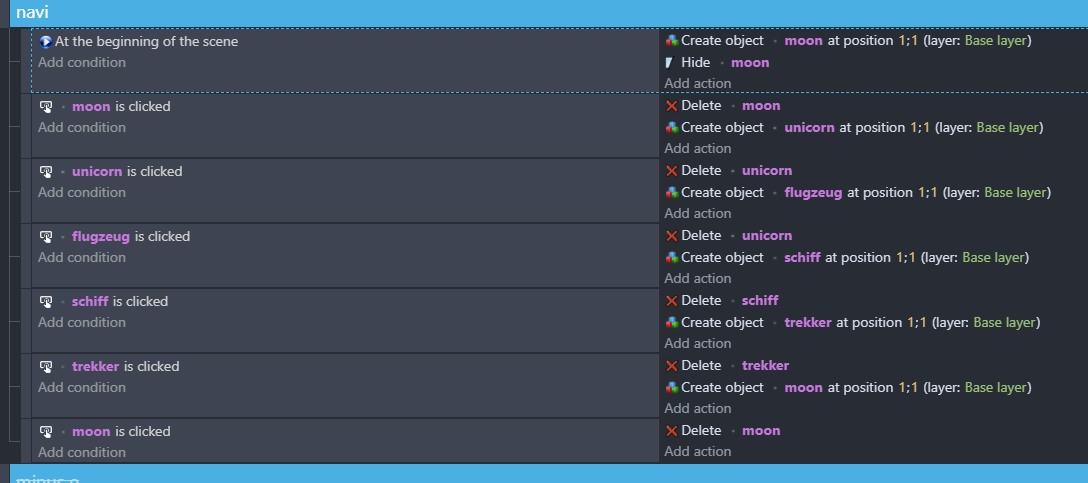The height and width of the screenshot is (483, 1088).
Task: Select the "Create object trekker" action text
Action: pyautogui.click(x=722, y=322)
